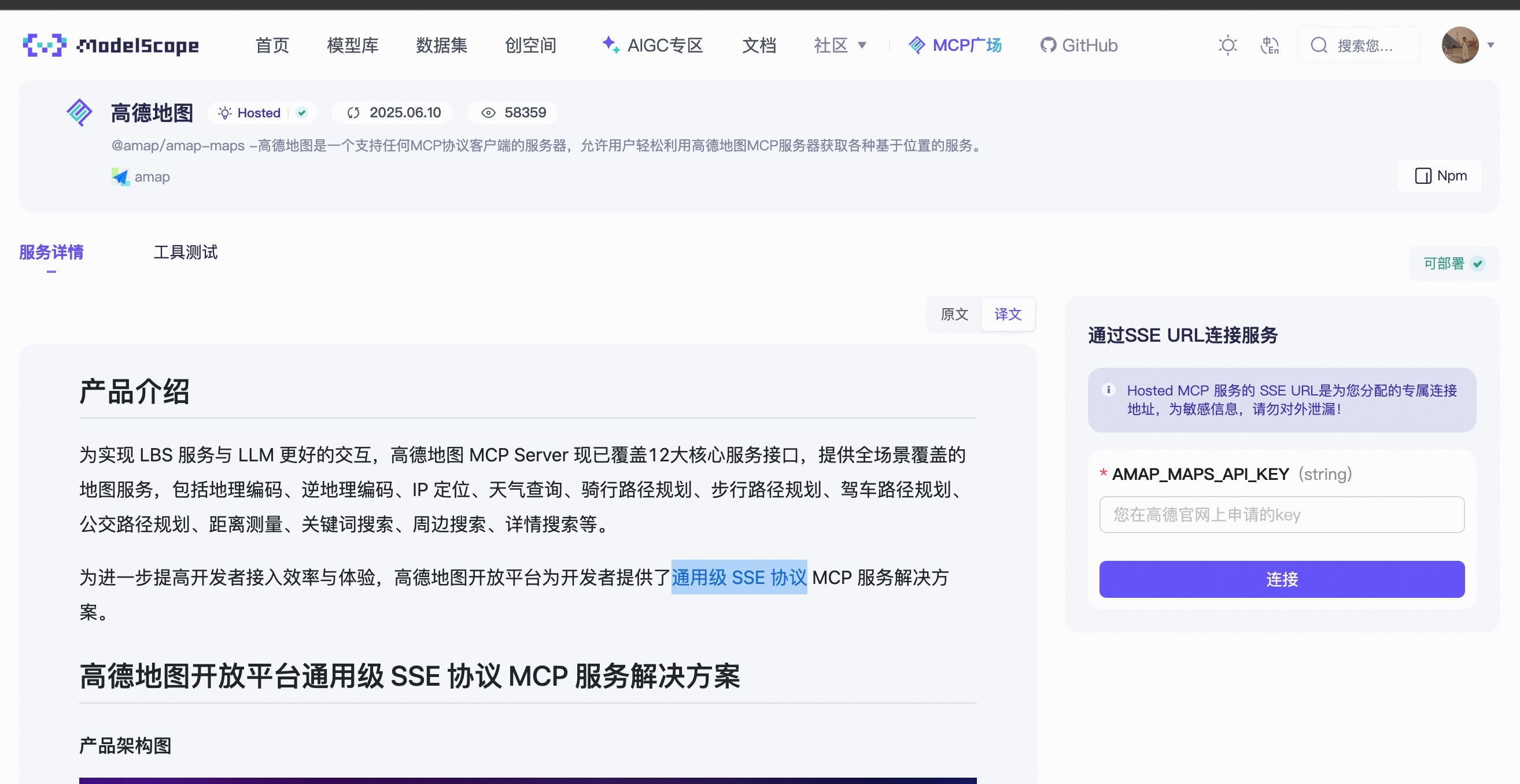Viewport: 1520px width, 784px height.
Task: Click the Hosted verified checkmark icon
Action: click(301, 113)
